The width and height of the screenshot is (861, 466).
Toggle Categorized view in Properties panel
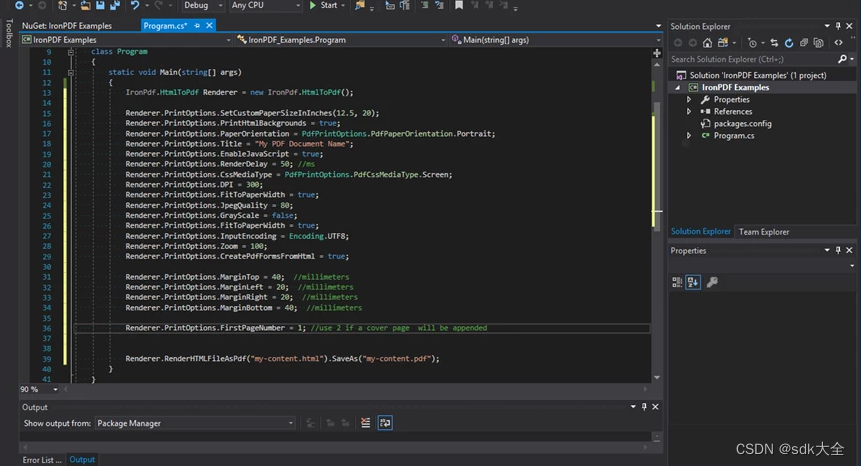click(x=677, y=283)
